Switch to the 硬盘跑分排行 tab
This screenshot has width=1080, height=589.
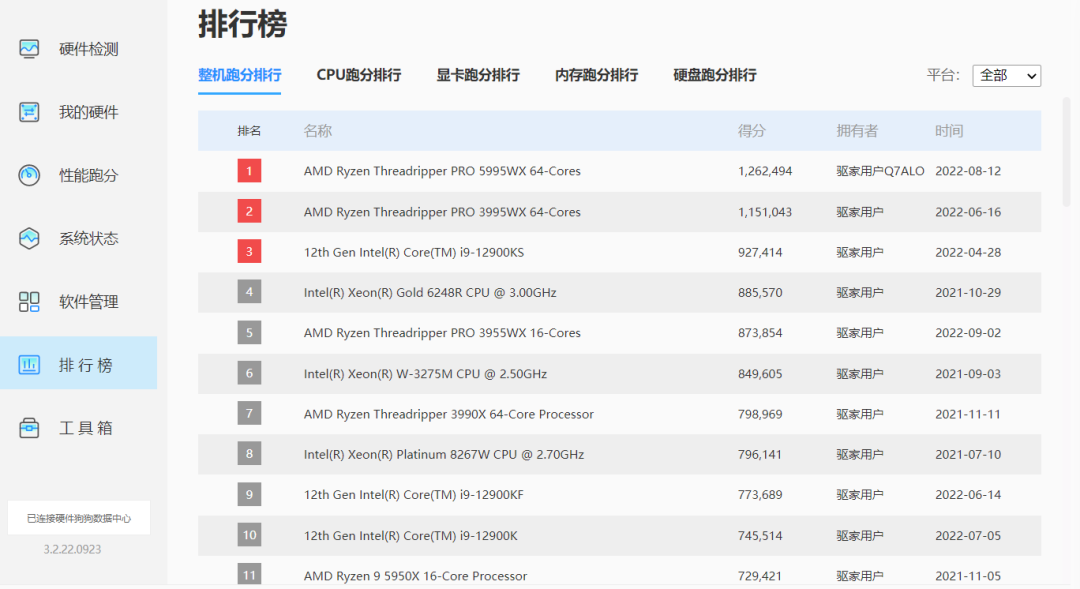715,75
